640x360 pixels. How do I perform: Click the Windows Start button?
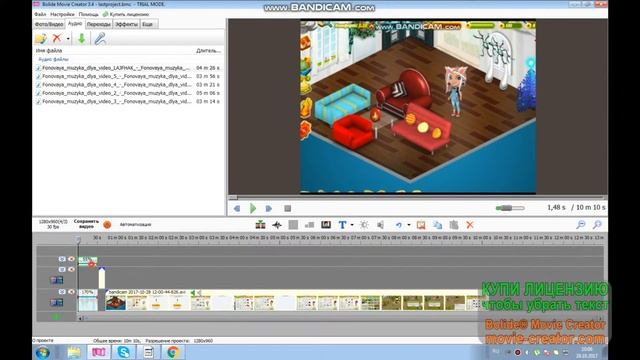coord(42,352)
